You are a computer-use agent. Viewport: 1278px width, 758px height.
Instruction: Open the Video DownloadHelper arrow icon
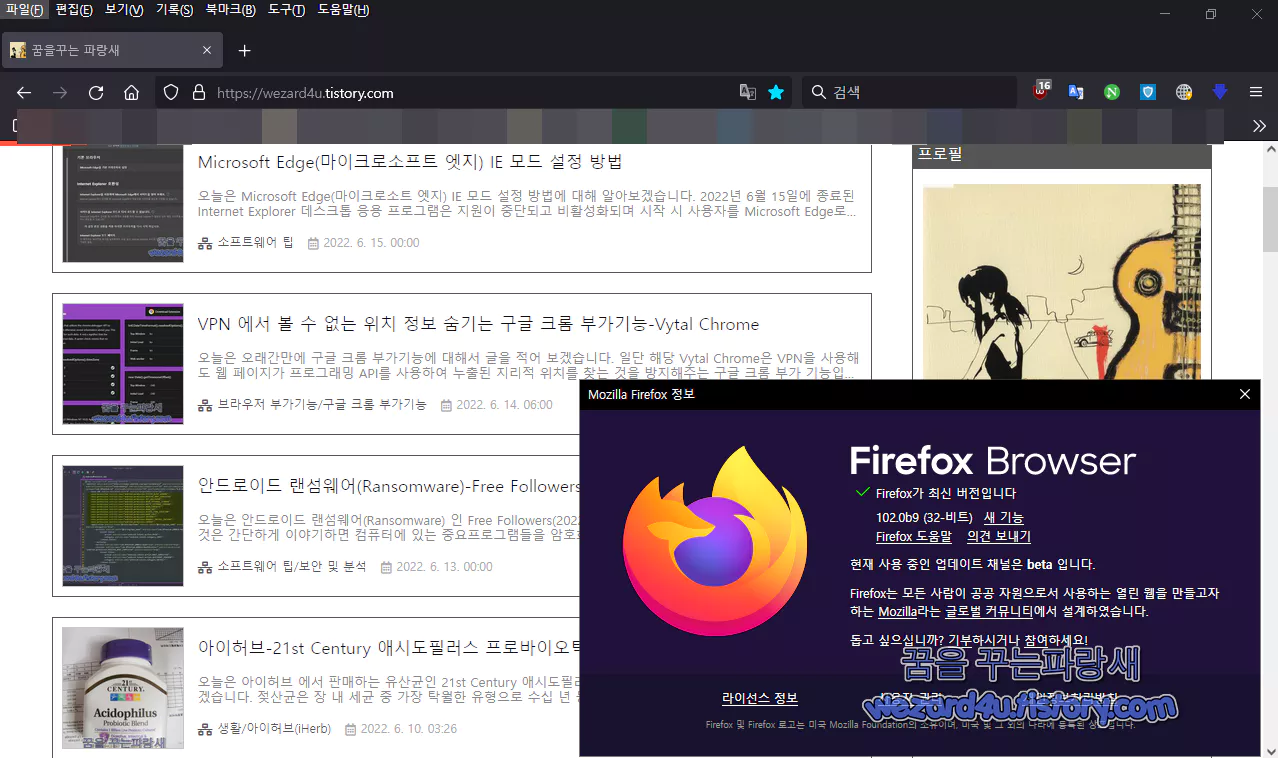click(x=1219, y=92)
